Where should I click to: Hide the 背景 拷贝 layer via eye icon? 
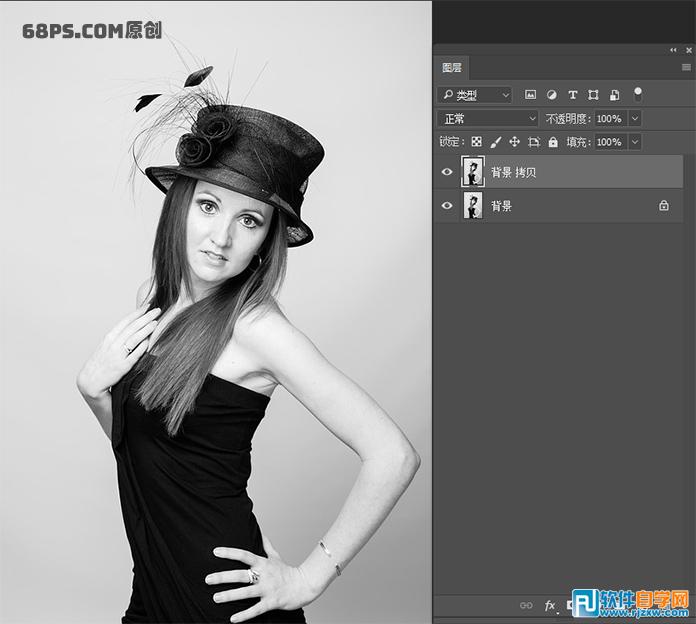(x=447, y=172)
